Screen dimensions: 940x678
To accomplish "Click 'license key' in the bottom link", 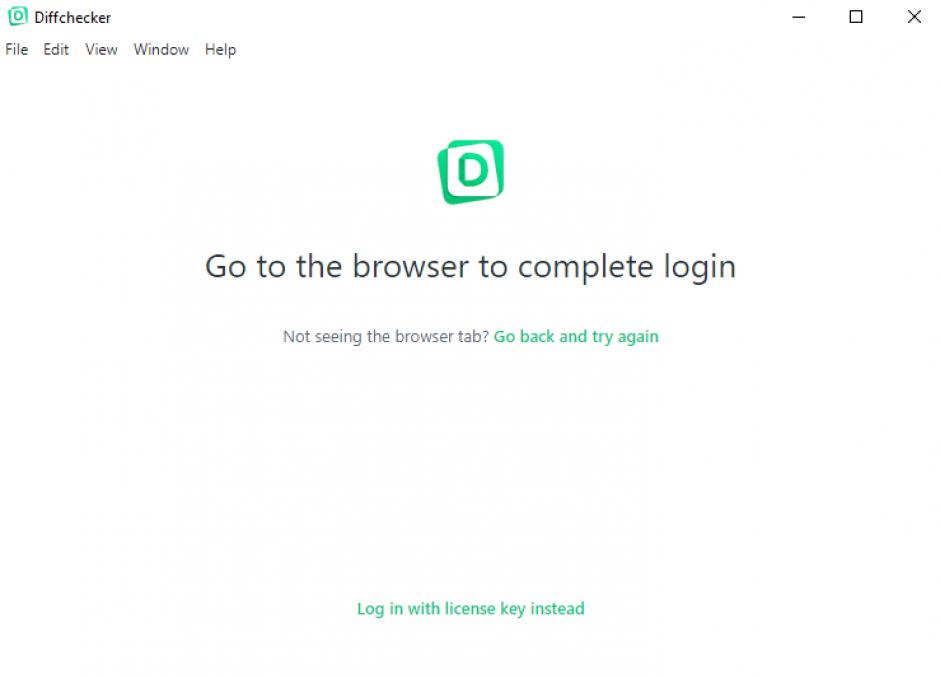I will pos(485,609).
